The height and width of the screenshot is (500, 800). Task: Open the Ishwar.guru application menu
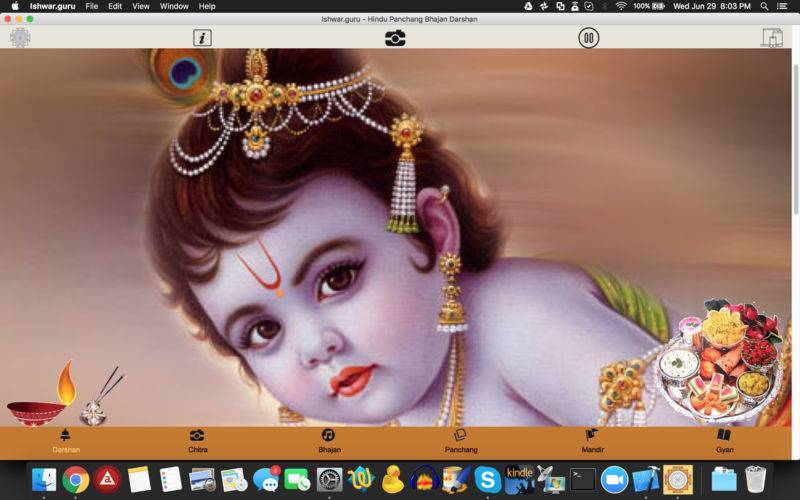tap(51, 6)
